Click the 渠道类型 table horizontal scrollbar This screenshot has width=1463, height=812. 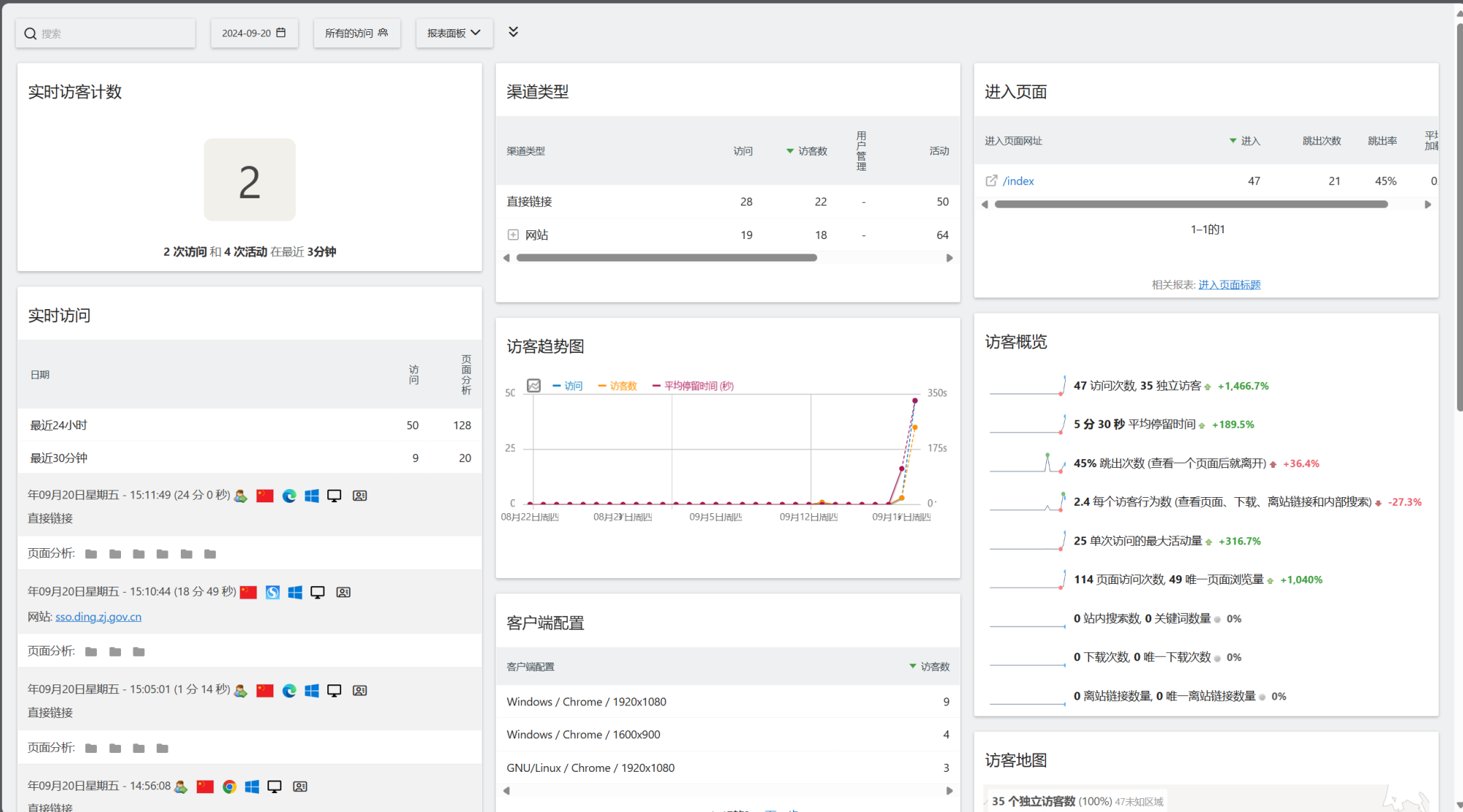point(666,258)
